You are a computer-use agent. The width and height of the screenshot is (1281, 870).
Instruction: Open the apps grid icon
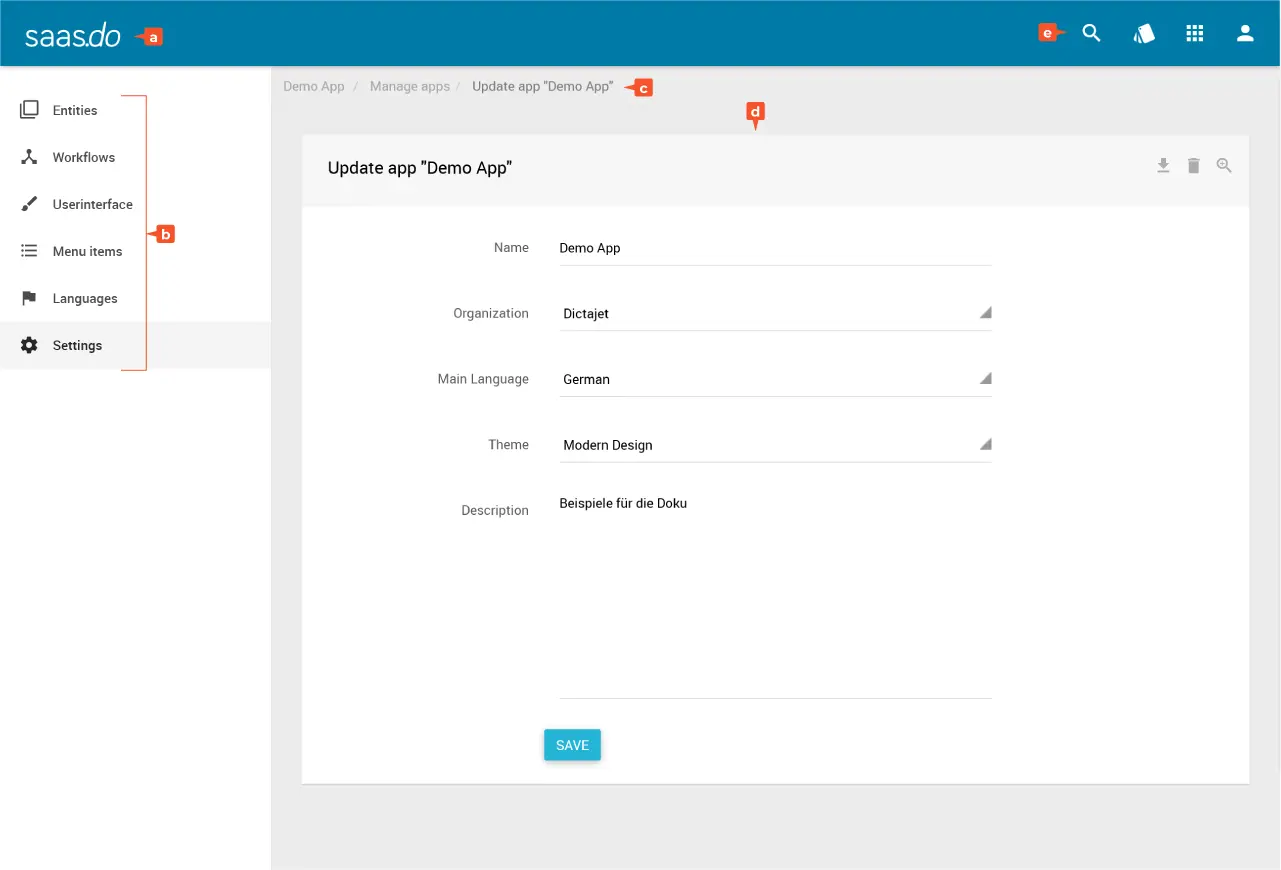pos(1194,34)
